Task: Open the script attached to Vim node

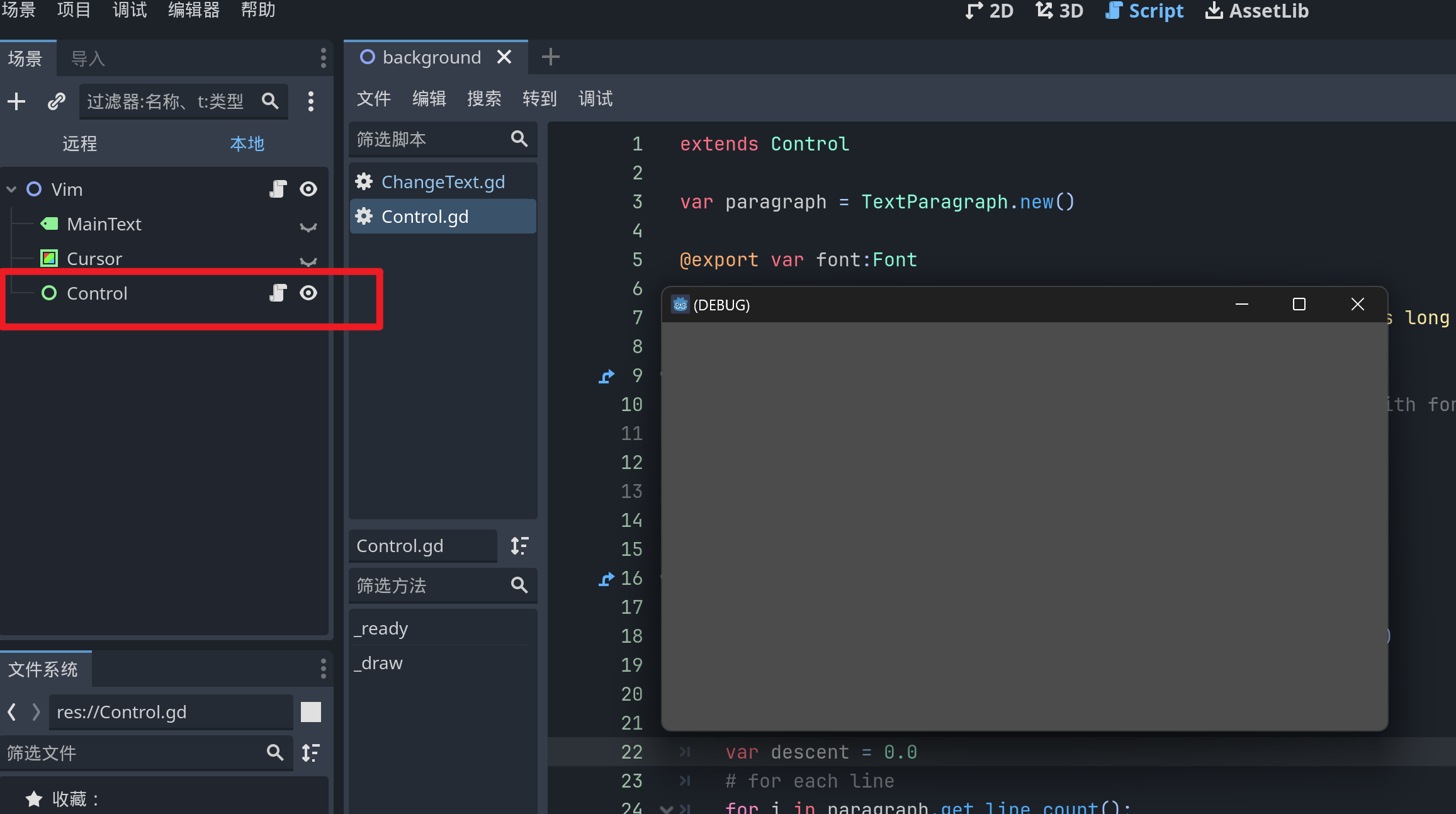Action: click(278, 189)
